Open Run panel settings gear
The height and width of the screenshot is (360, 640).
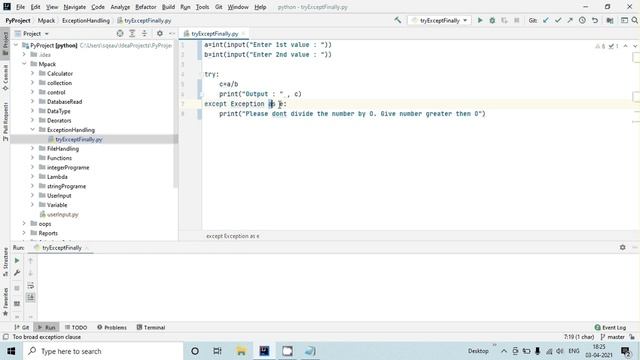622,247
